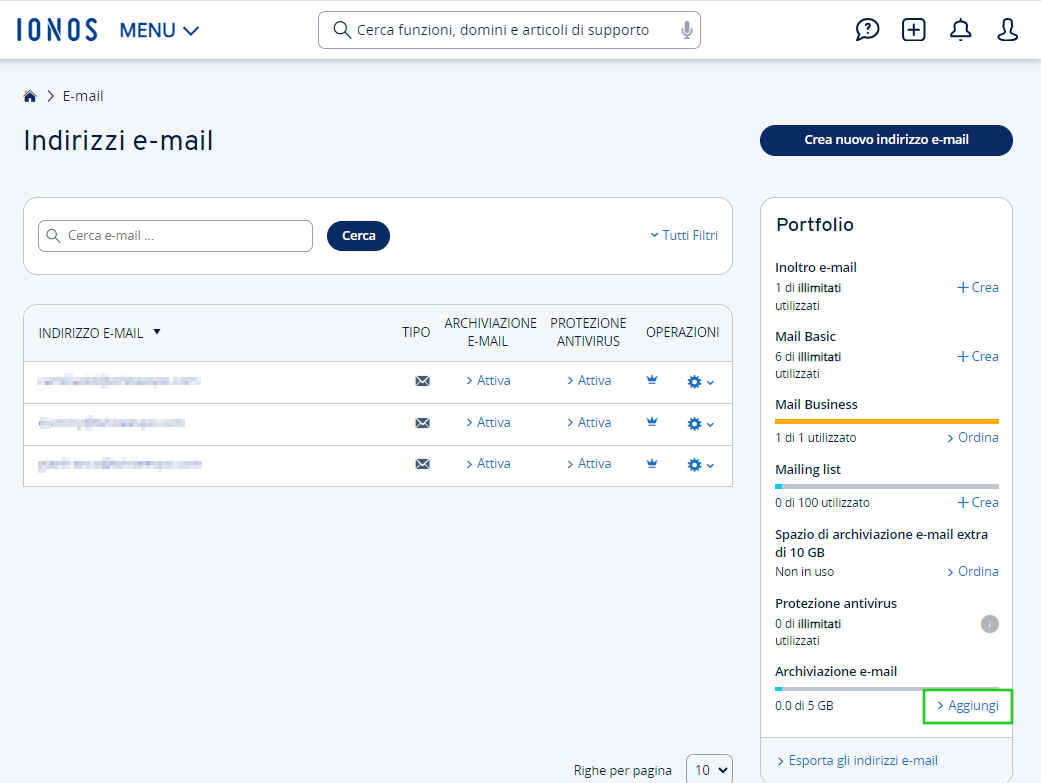Open the MENU dropdown
The image size is (1041, 783).
pos(159,31)
